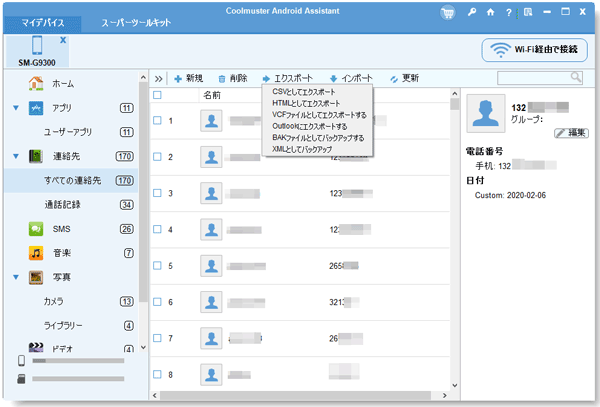The height and width of the screenshot is (407, 600).
Task: Check the box for contact 2
Action: pos(157,157)
